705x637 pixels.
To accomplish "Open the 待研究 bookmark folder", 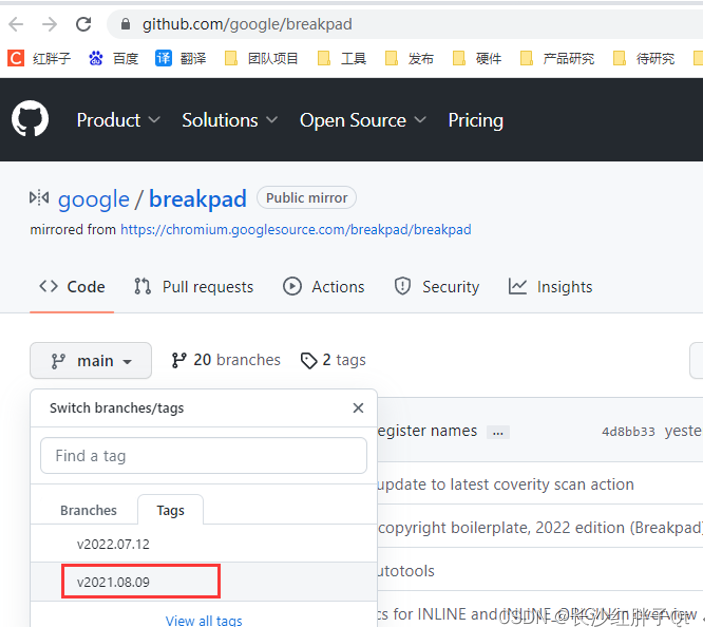I will click(x=644, y=58).
